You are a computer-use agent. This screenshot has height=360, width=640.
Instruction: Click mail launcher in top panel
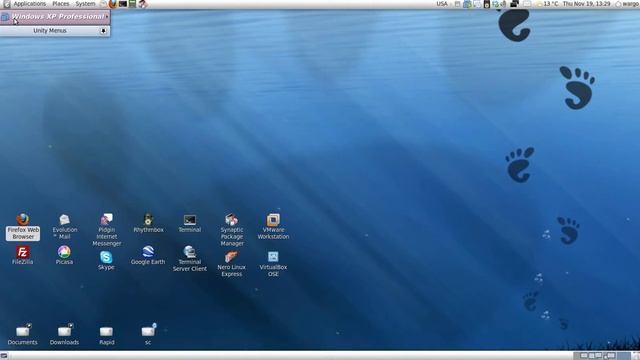[x=103, y=4]
